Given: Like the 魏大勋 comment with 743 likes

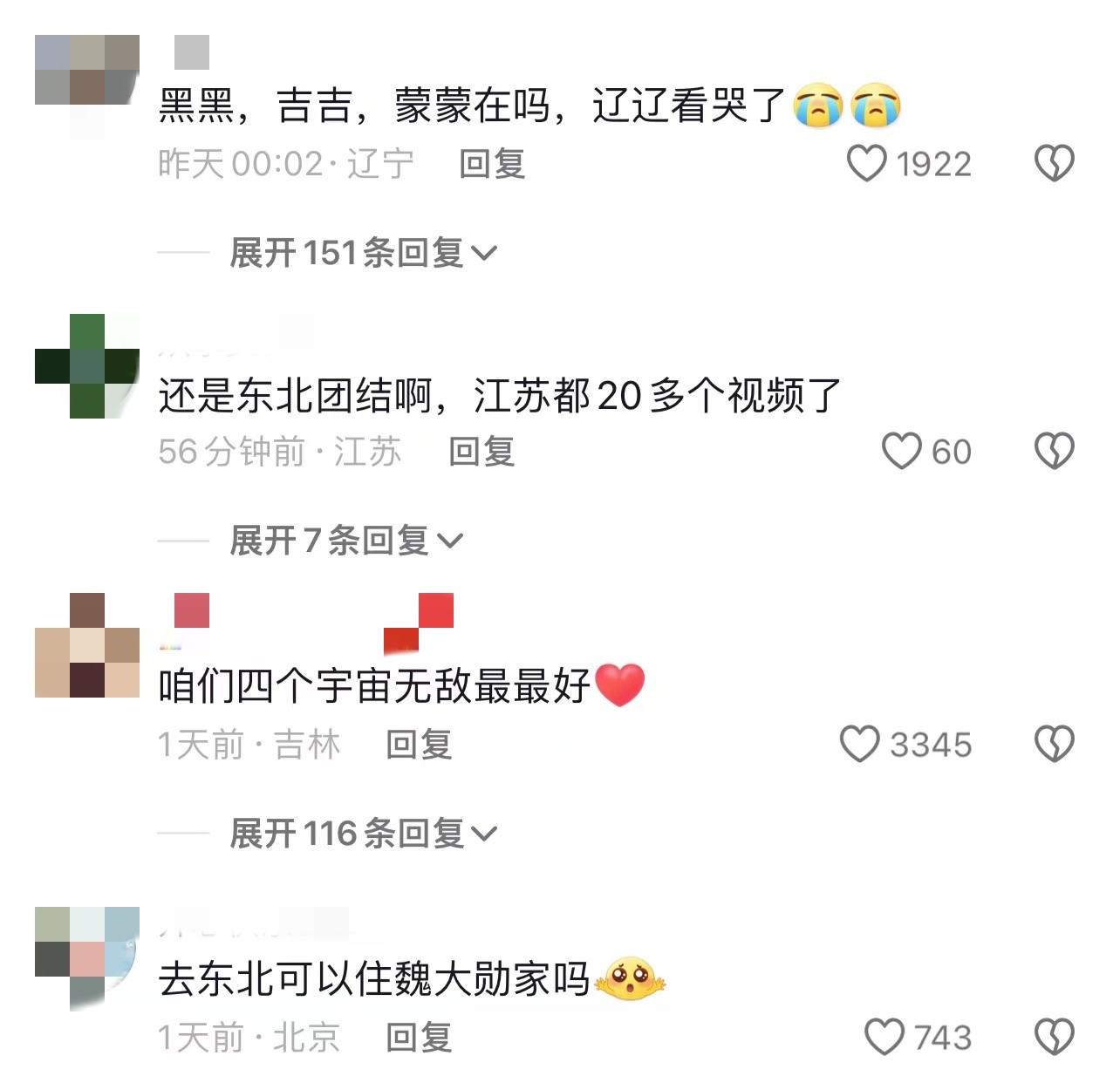Looking at the screenshot, I should coord(884,1037).
